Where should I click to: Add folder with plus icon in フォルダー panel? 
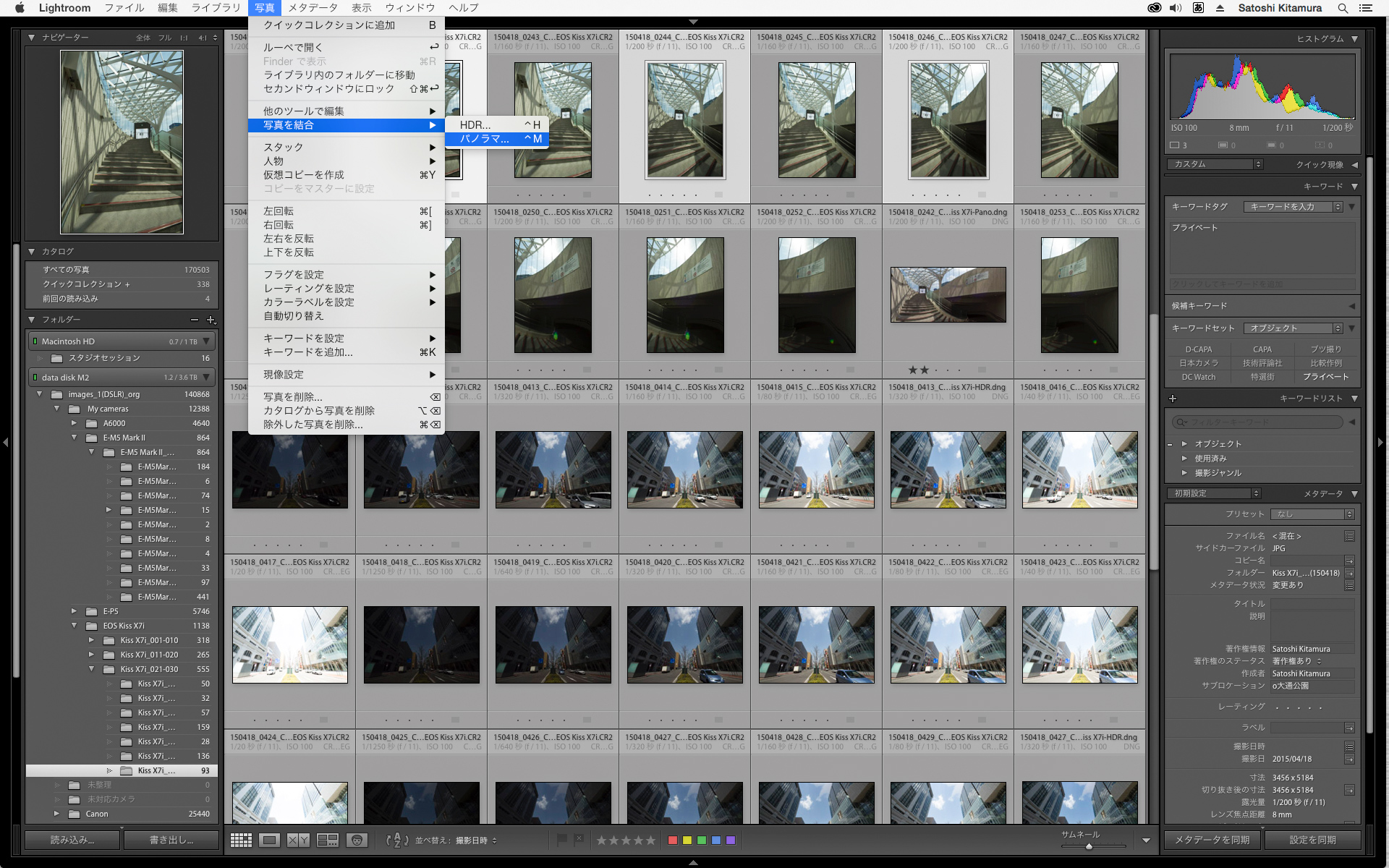click(211, 320)
